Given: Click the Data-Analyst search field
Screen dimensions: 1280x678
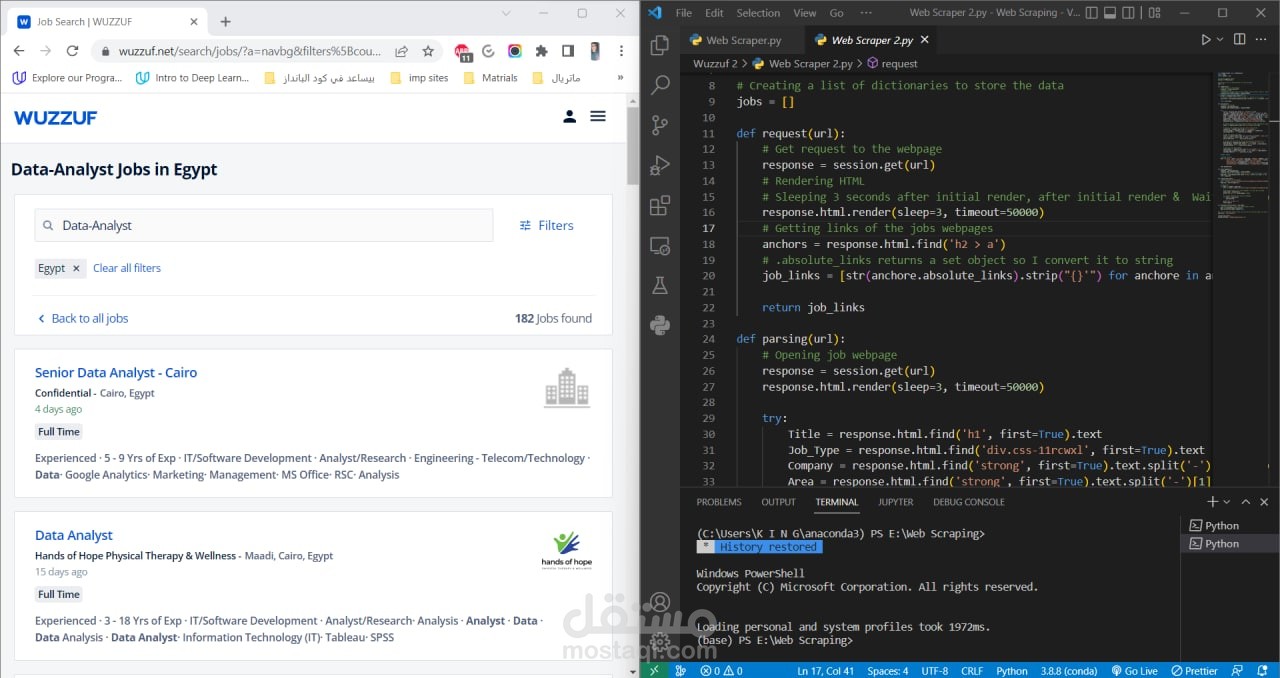Looking at the screenshot, I should [264, 225].
